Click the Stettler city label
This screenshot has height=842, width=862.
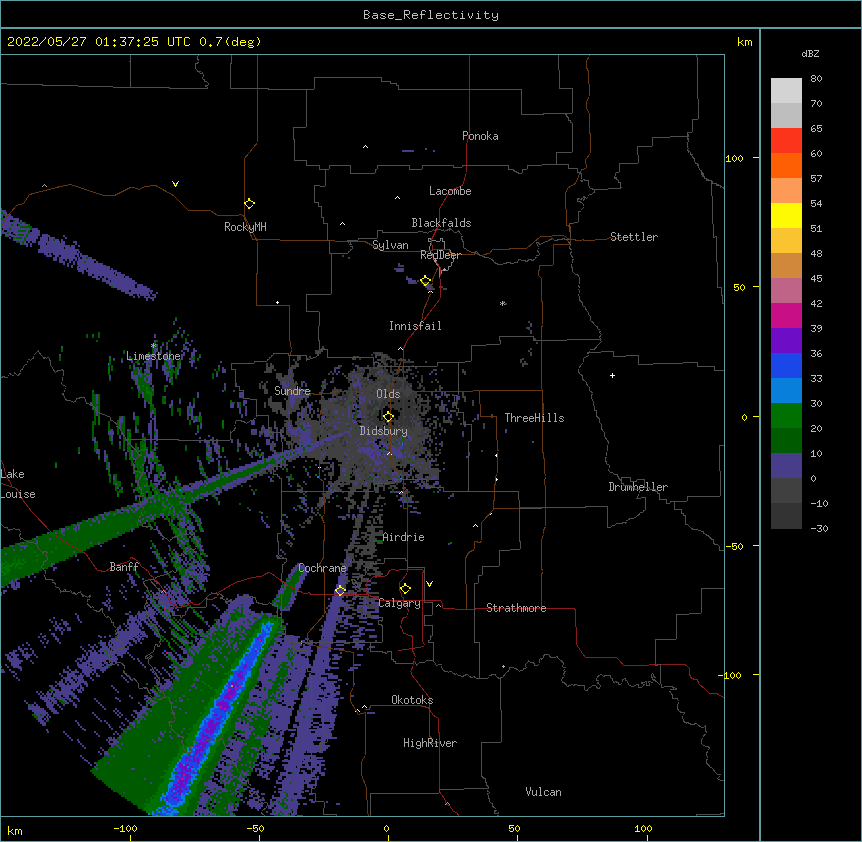click(634, 237)
